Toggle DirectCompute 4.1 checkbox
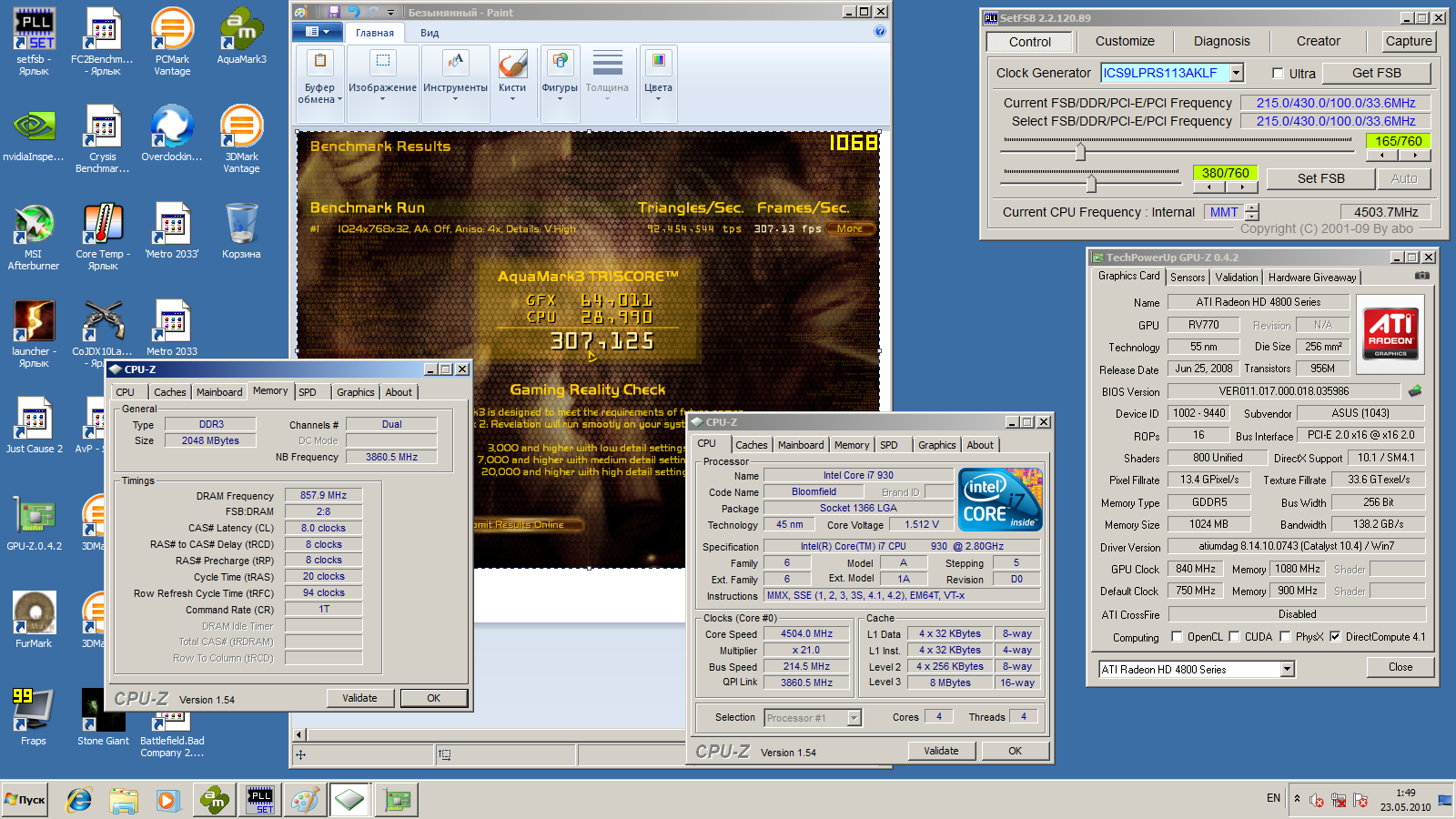 [x=1335, y=637]
